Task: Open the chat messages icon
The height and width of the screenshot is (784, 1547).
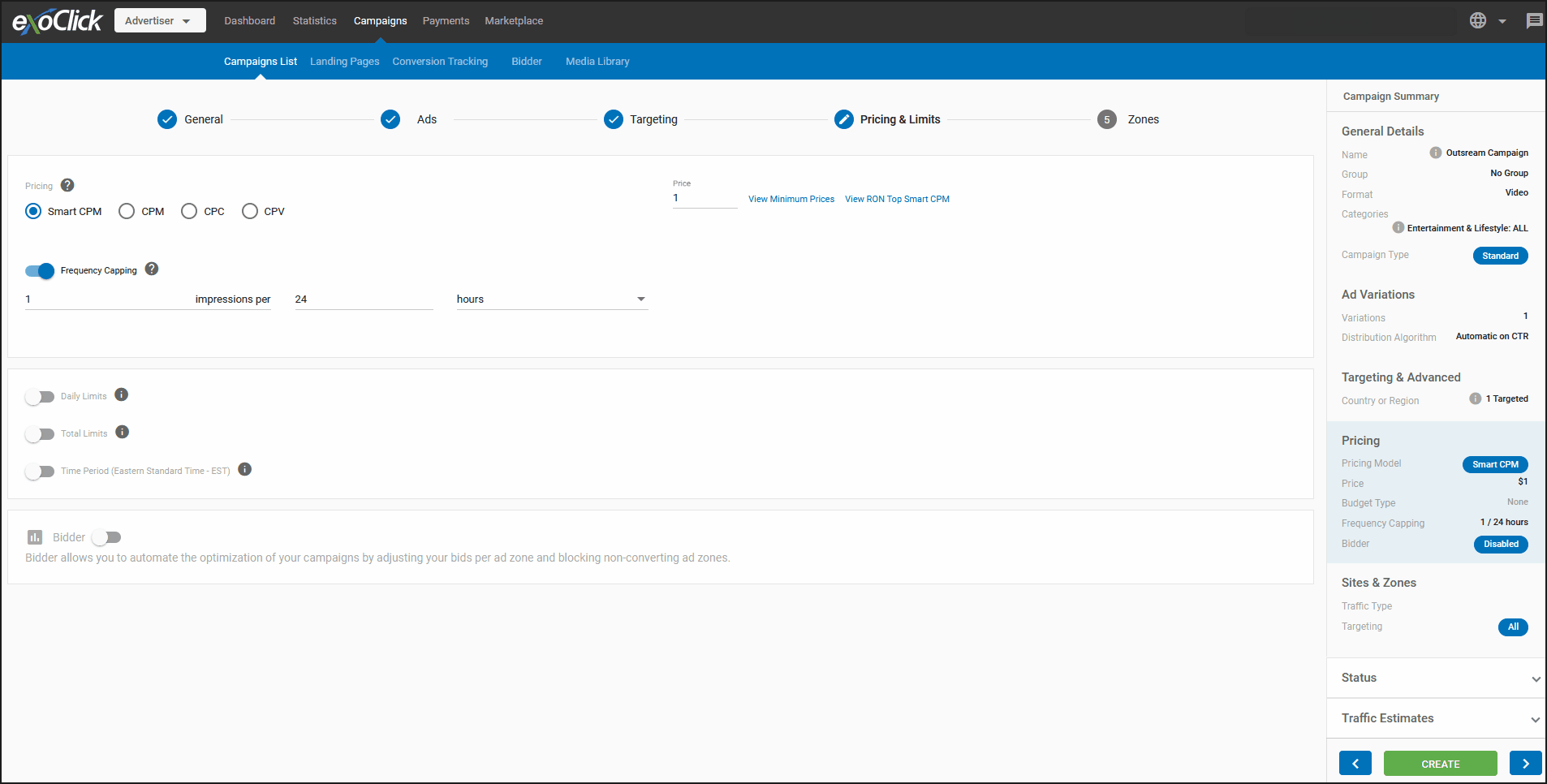Action: point(1533,21)
